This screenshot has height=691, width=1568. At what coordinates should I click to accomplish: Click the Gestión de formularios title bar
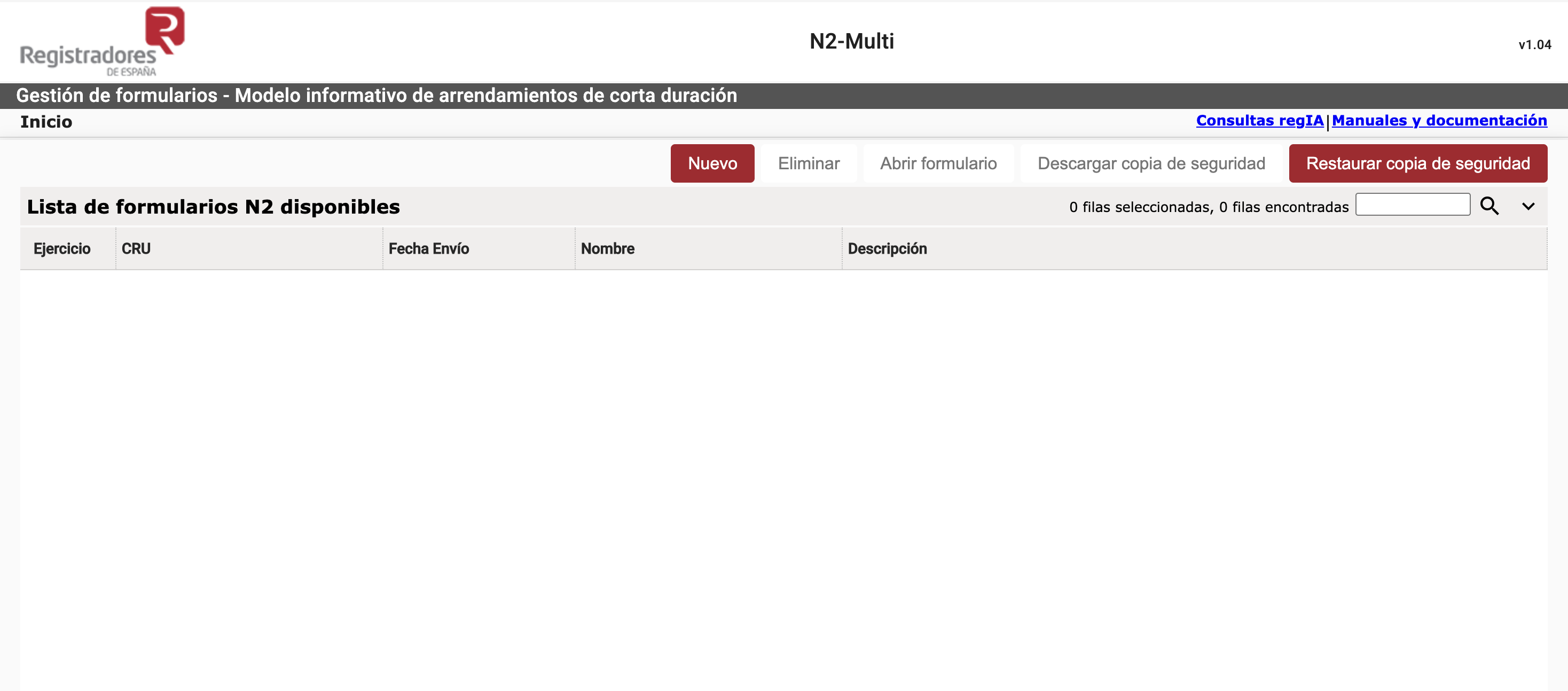pyautogui.click(x=378, y=95)
